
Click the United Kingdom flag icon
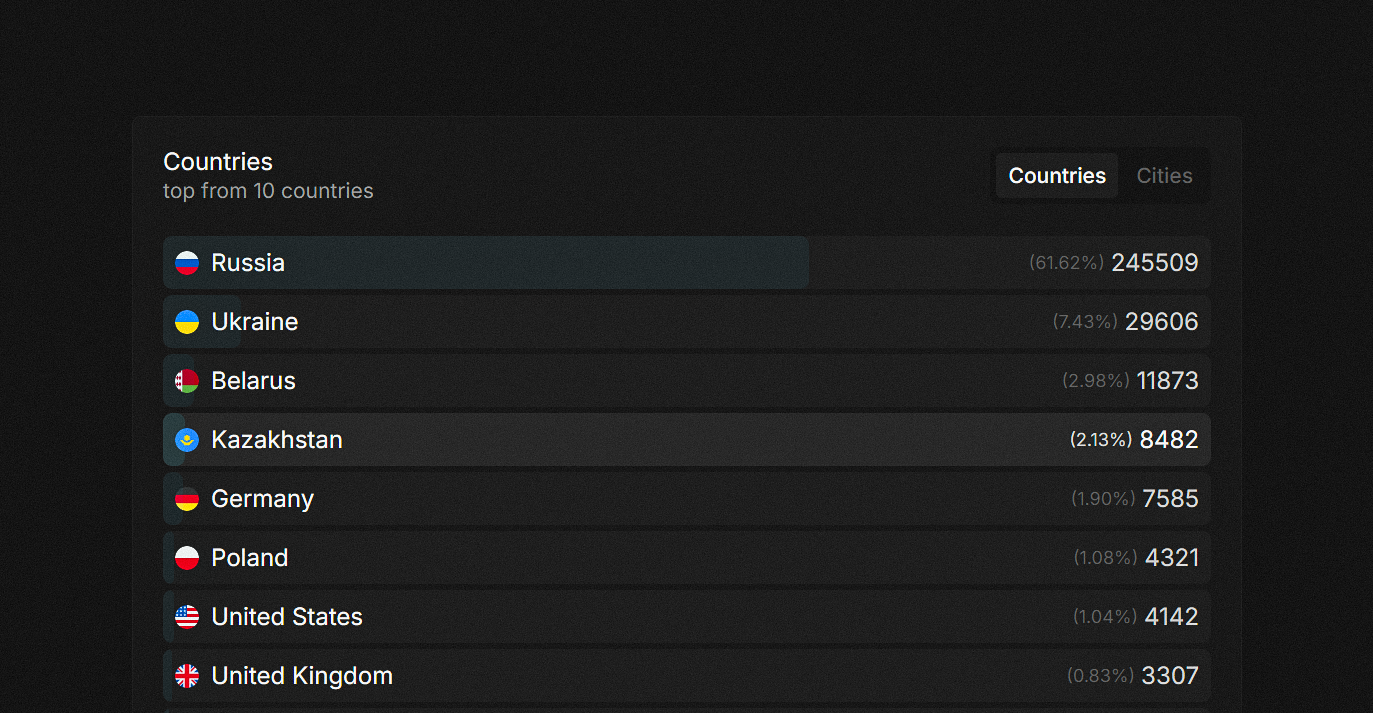click(x=187, y=676)
